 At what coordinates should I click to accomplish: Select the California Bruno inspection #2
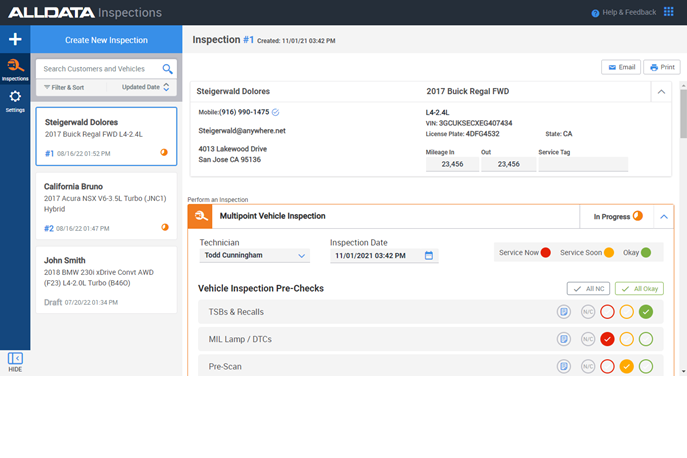point(106,206)
